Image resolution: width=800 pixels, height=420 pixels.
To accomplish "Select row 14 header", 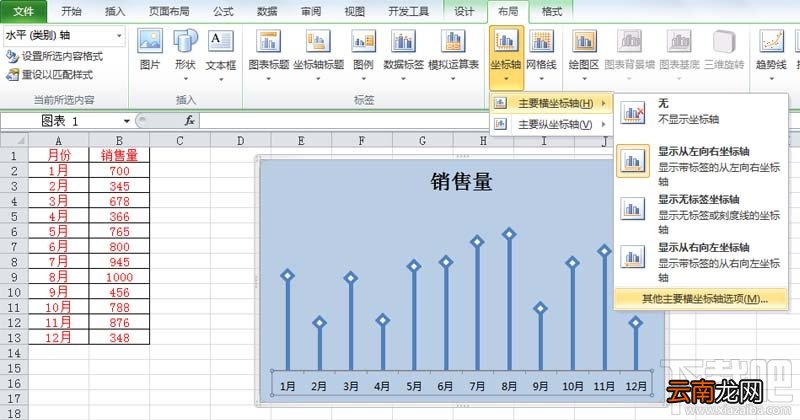I will pyautogui.click(x=14, y=353).
